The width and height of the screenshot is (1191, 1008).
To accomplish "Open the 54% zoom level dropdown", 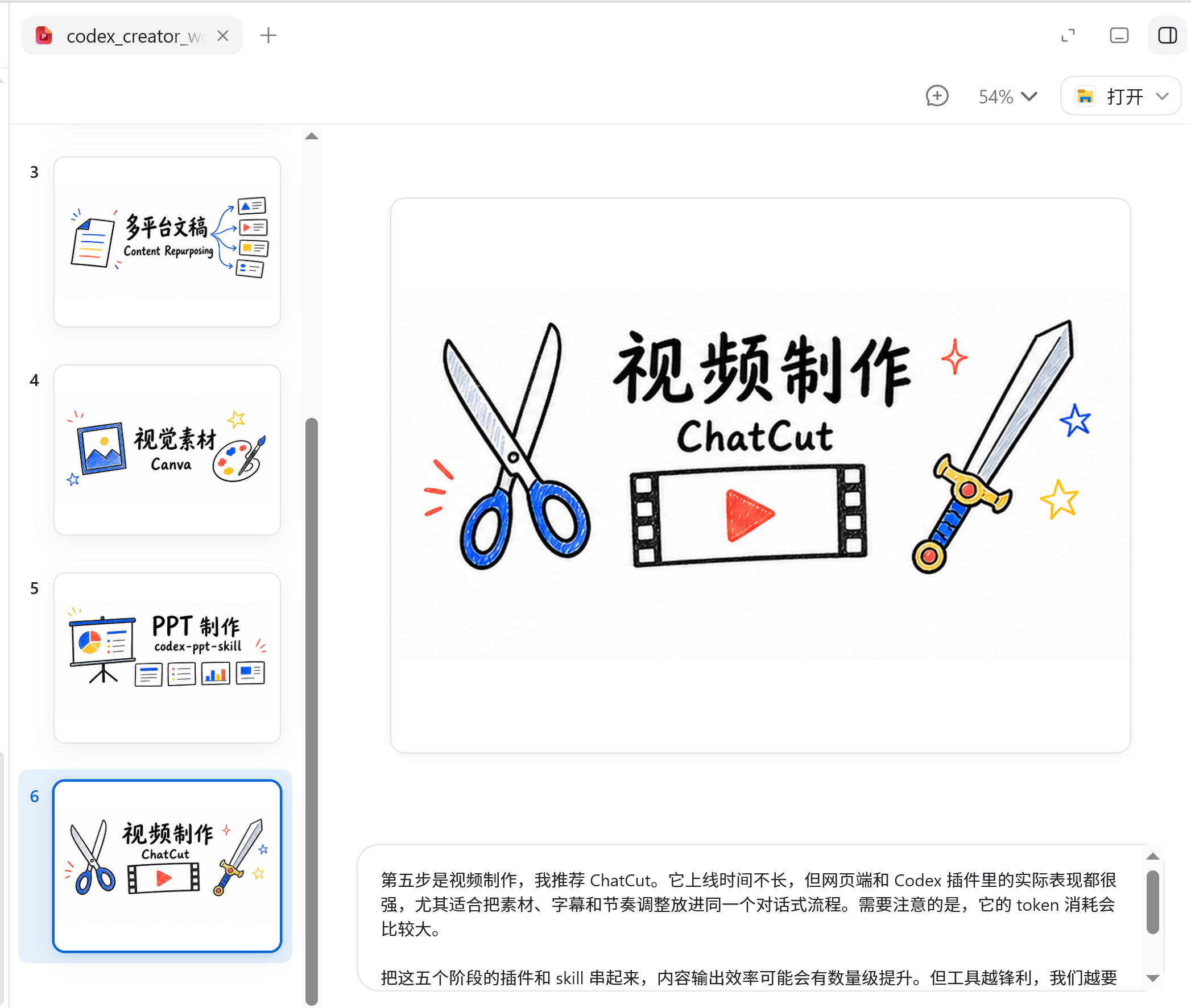I will (x=1007, y=96).
